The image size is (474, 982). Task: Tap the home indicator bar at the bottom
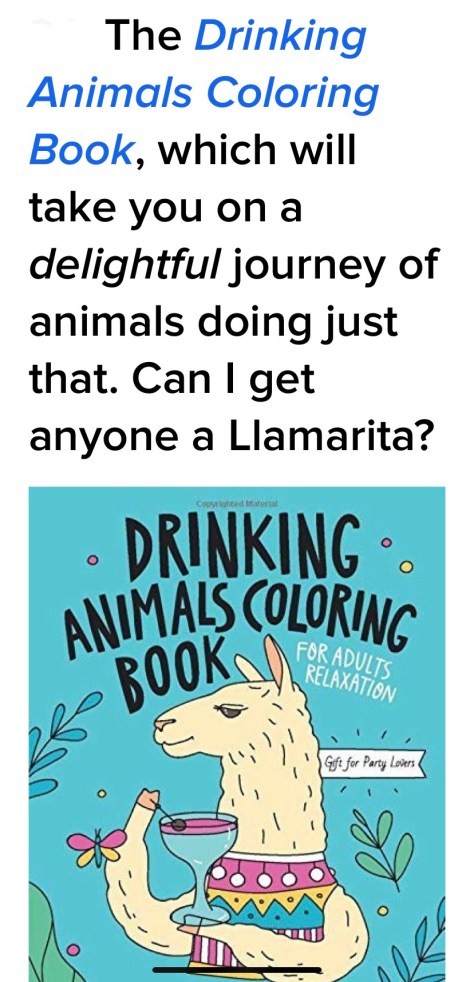coord(237,971)
